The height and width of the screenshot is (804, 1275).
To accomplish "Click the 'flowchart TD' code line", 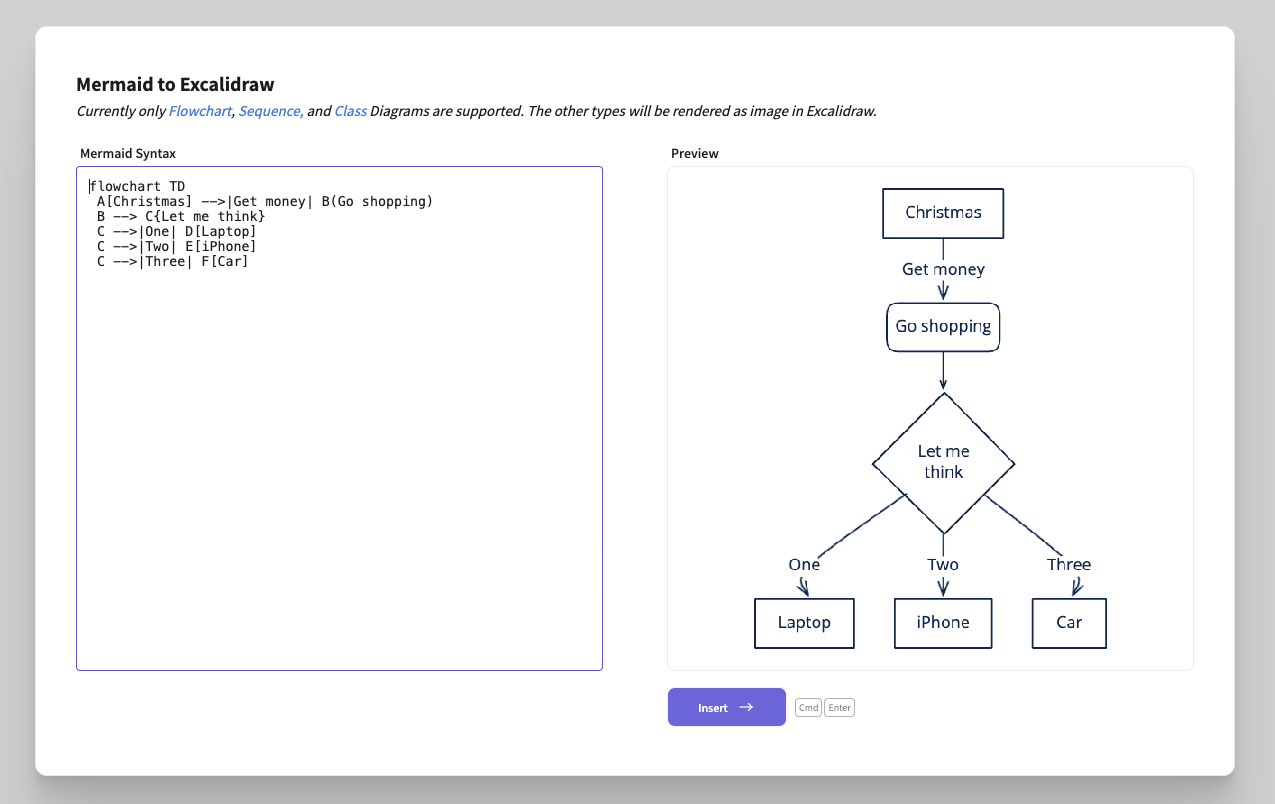I will pos(137,186).
